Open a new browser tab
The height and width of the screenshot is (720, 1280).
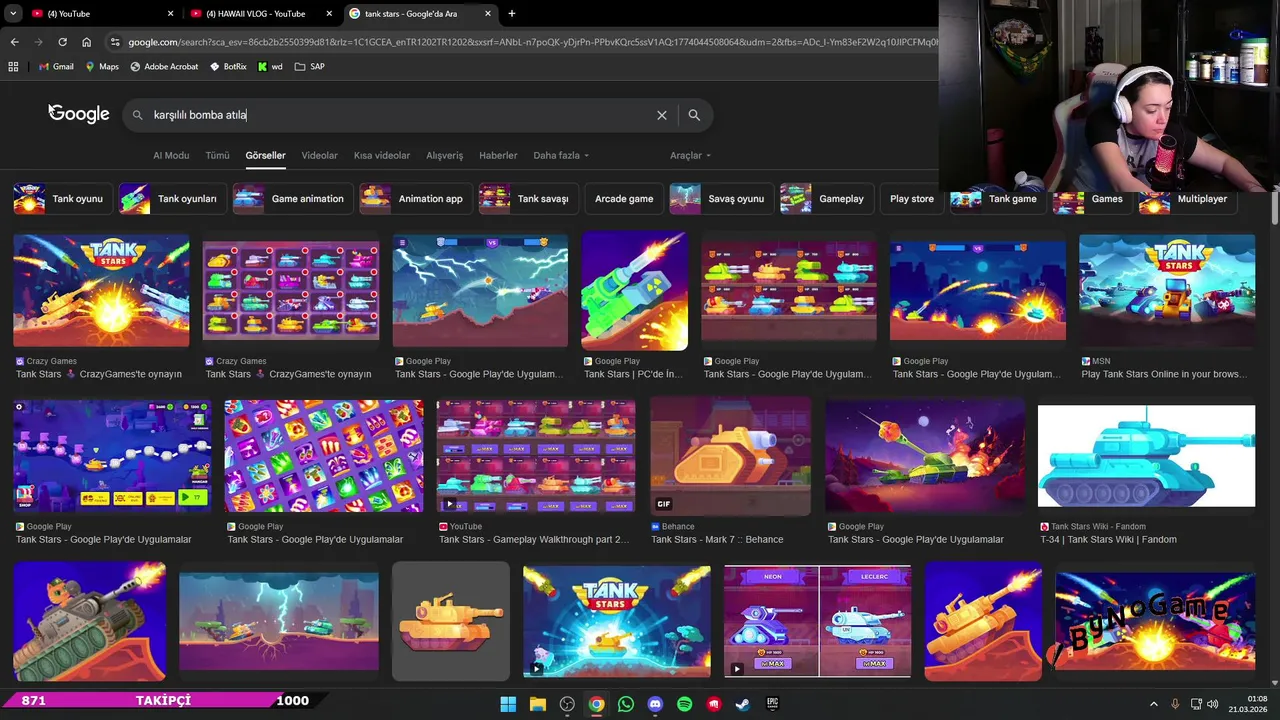coord(512,14)
